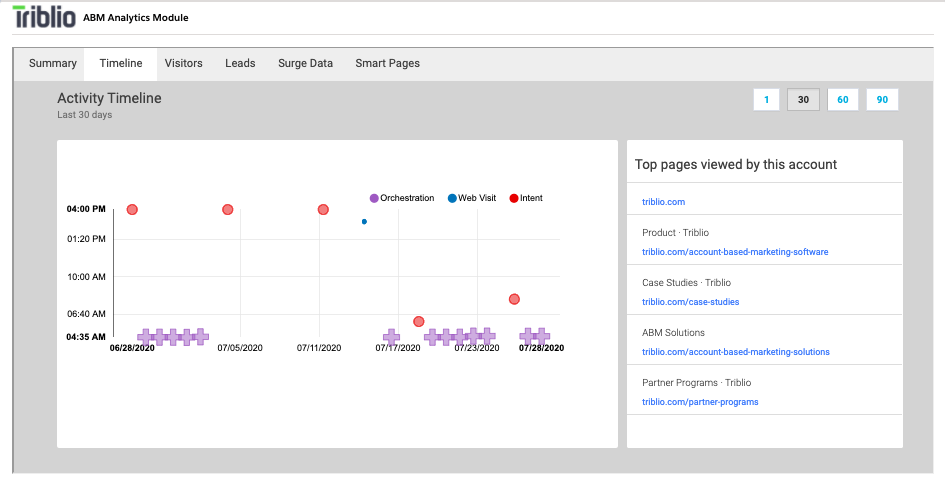Select the Intent point on 06/28/2020 at 04:00 PM

point(132,210)
